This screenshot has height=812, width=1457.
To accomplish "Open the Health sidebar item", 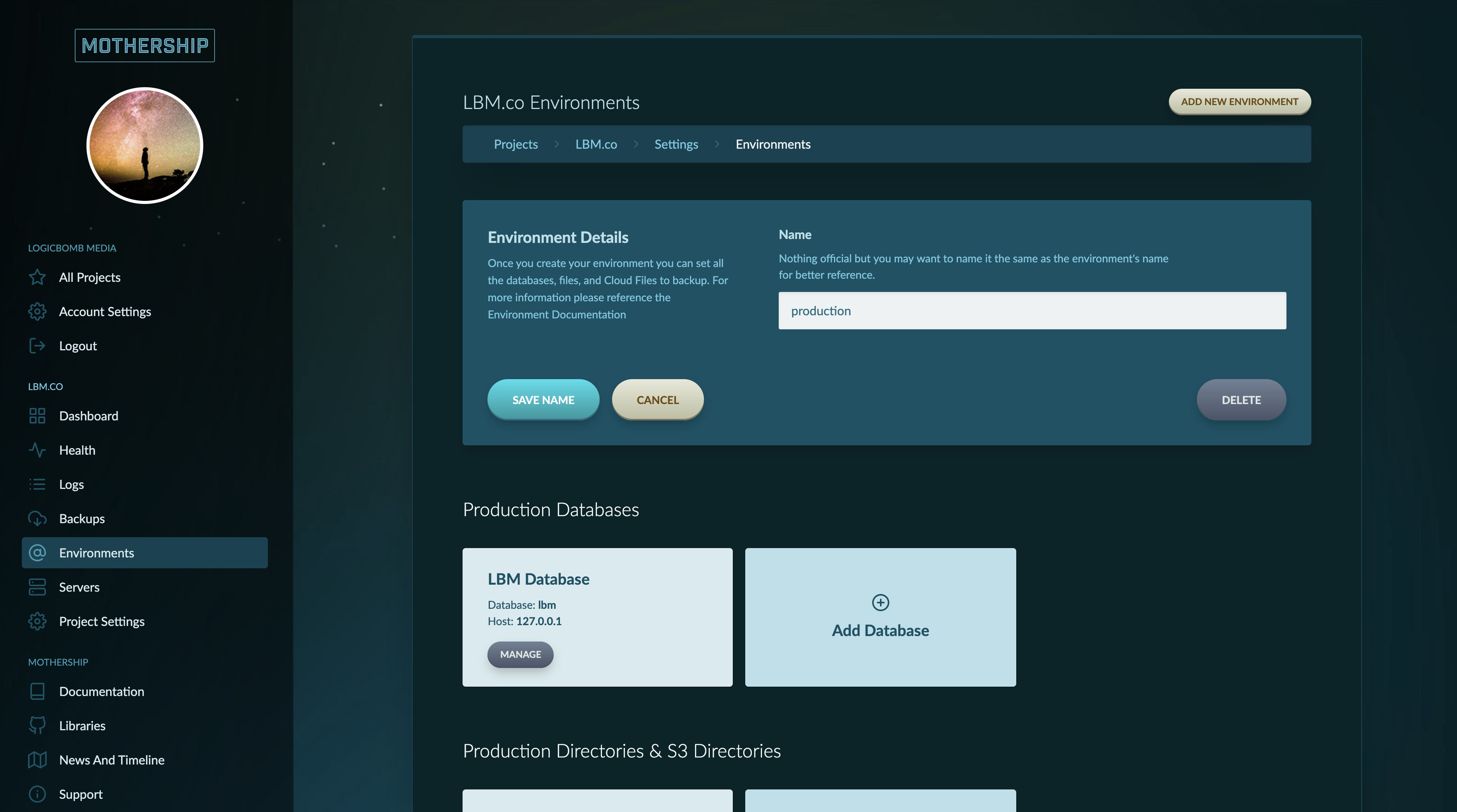I will click(145, 450).
